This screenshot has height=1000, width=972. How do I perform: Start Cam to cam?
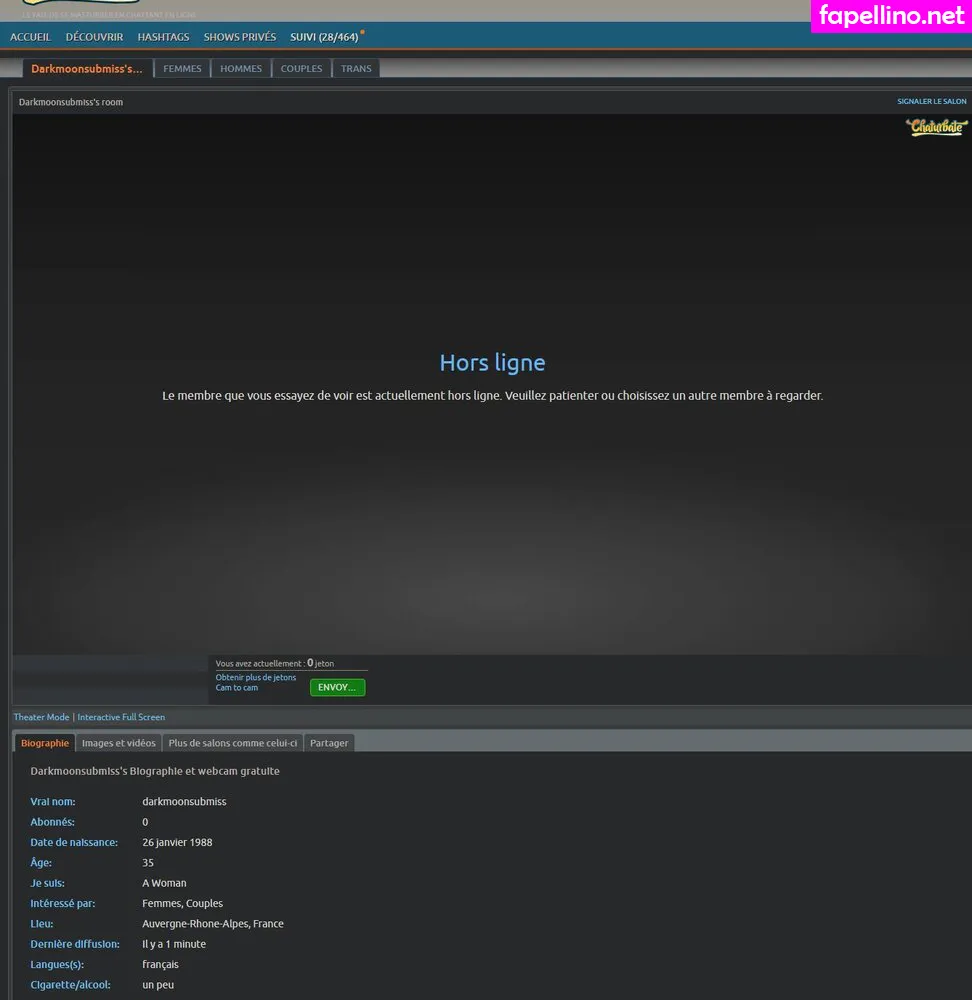[237, 688]
